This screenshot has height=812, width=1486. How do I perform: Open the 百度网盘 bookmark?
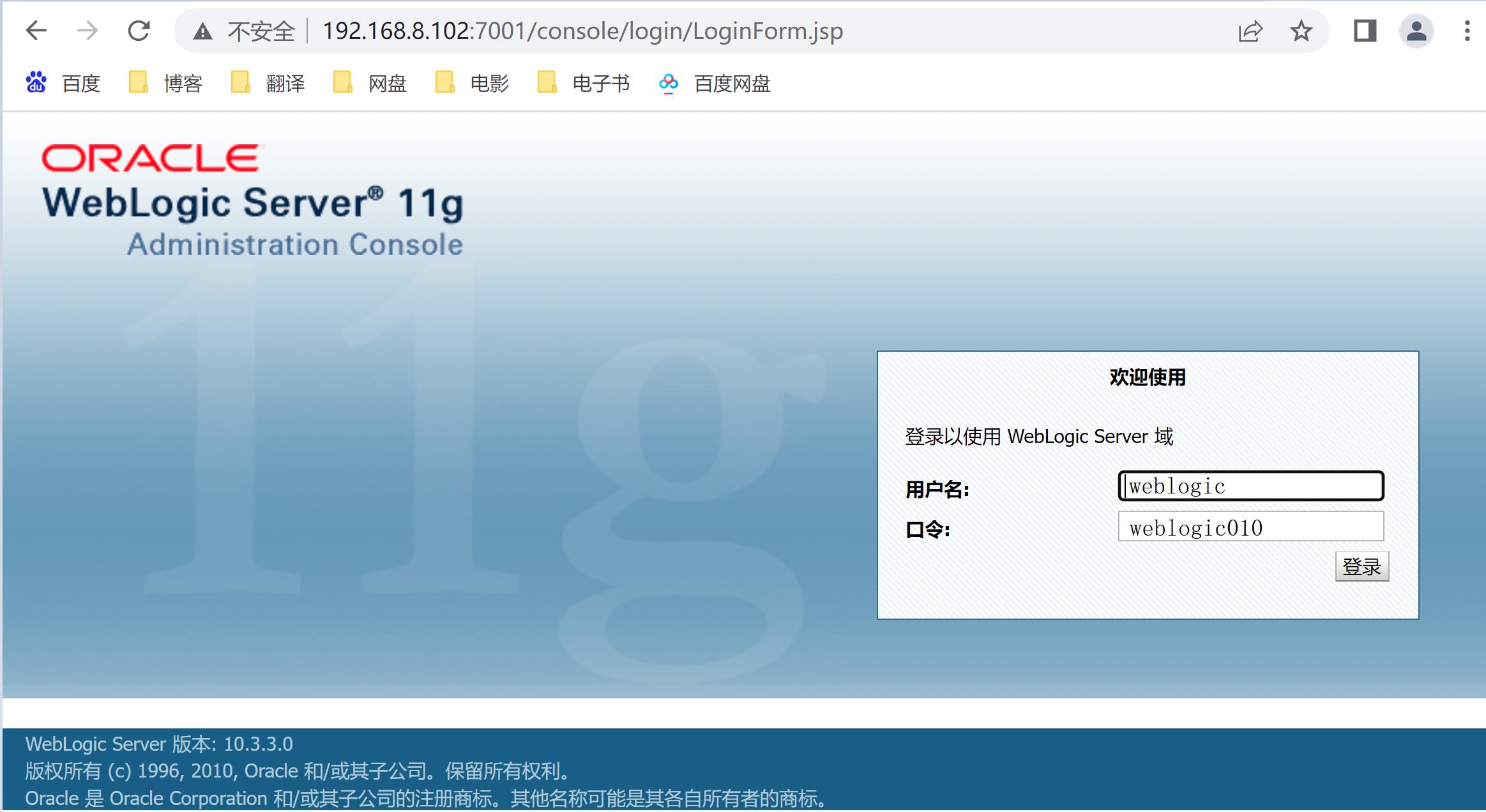pos(714,83)
